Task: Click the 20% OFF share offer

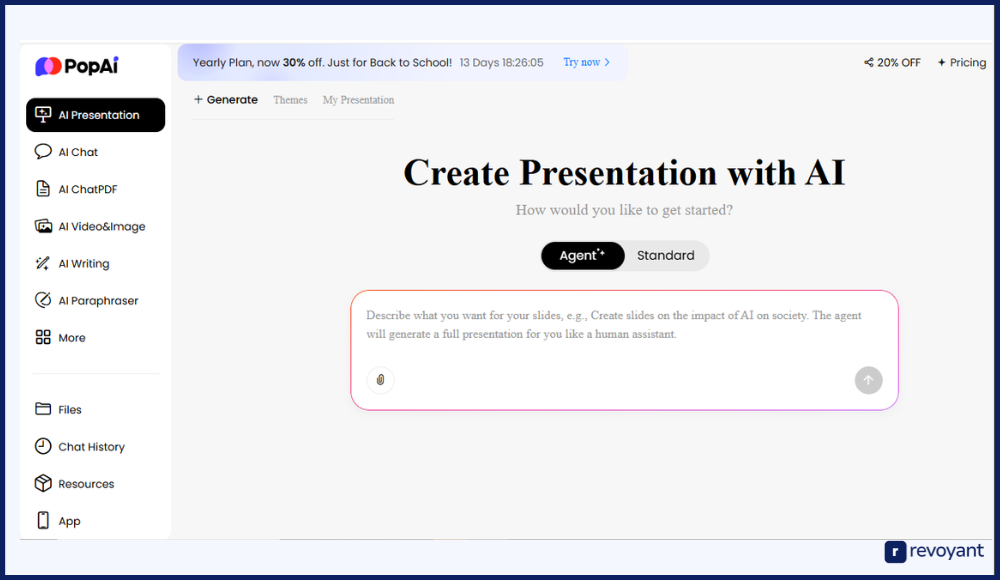Action: point(892,63)
